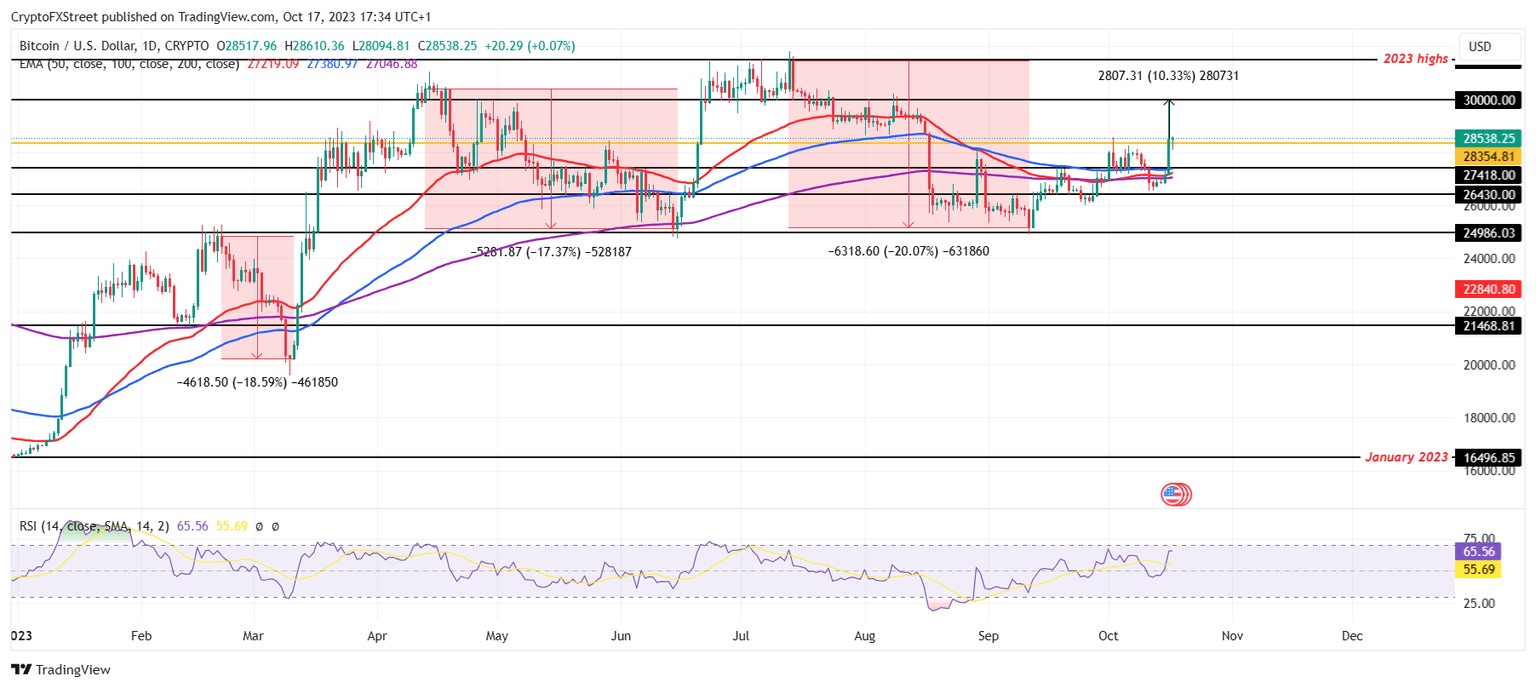1536x688 pixels.
Task: Click the Bitcoin / U.S. Dollar symbol title
Action: tap(77, 45)
